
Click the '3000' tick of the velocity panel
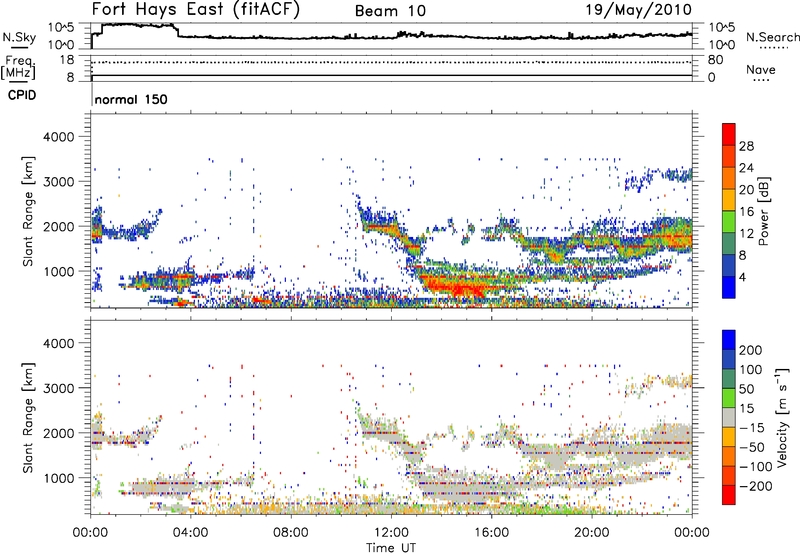58,388
